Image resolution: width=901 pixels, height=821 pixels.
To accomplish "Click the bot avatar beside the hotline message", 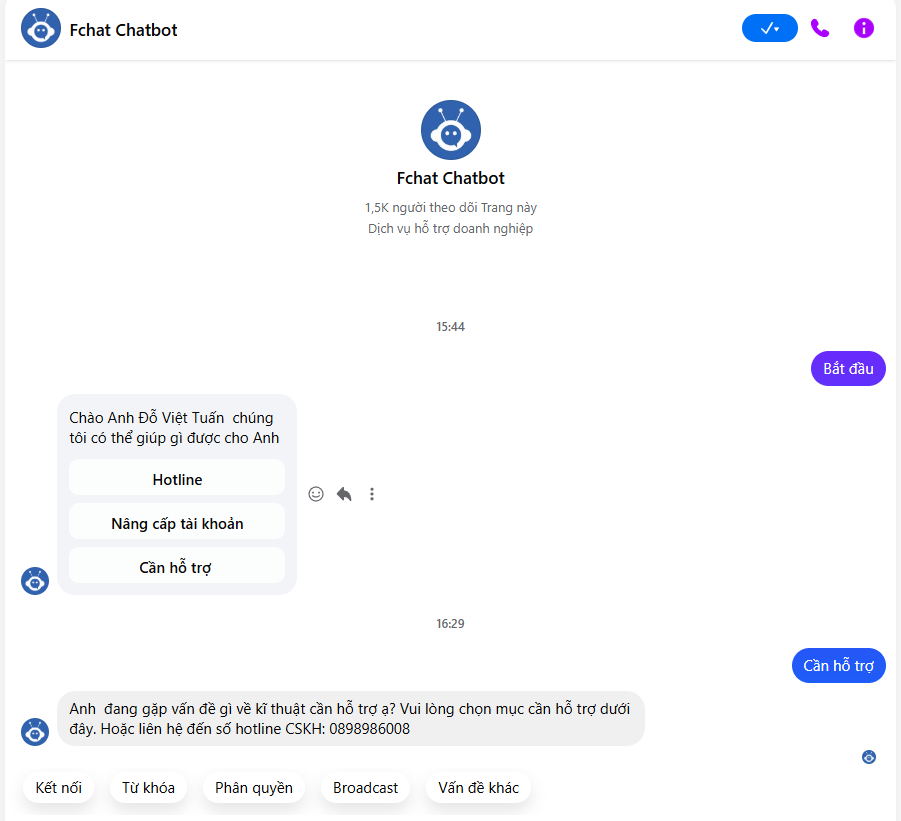I will point(35,732).
